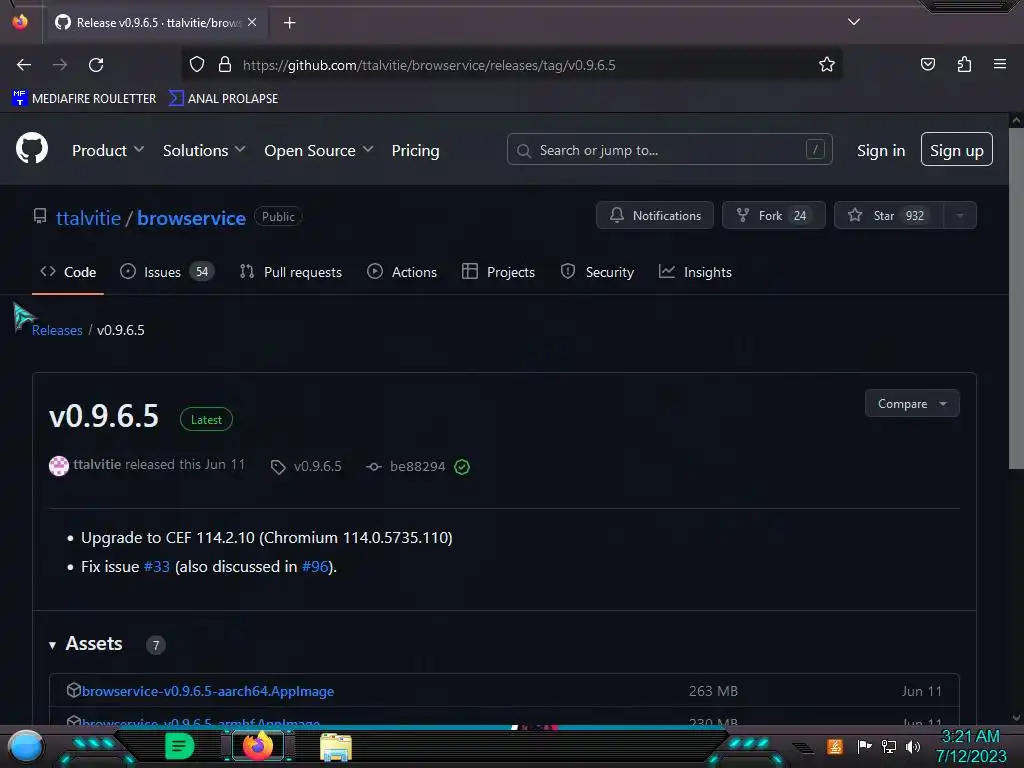Open the Firefox extensions puzzle icon
This screenshot has height=768, width=1024.
[x=964, y=64]
